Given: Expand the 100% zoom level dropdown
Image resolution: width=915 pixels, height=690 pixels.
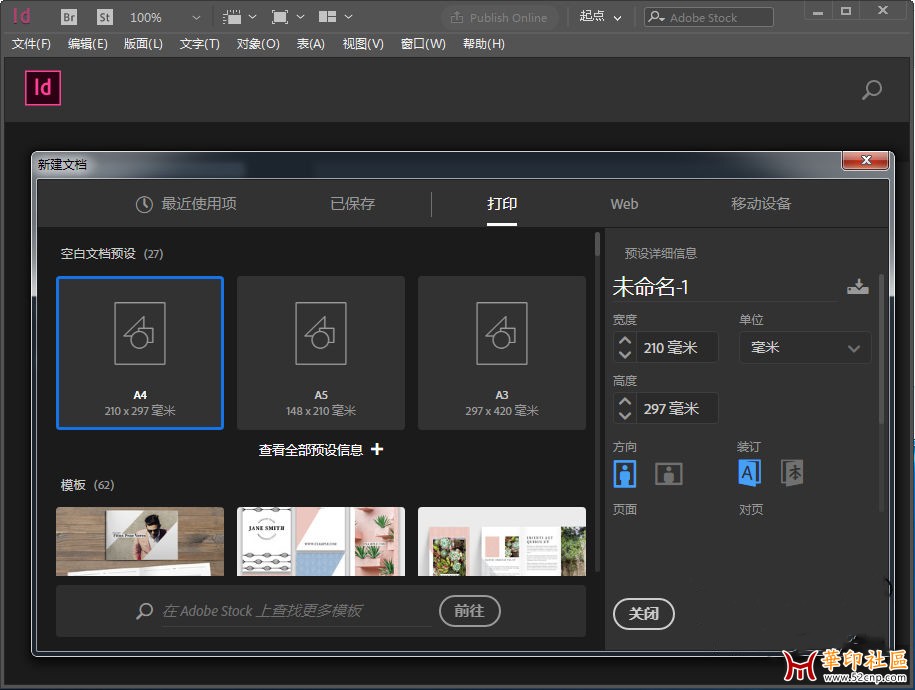Looking at the screenshot, I should [x=195, y=17].
